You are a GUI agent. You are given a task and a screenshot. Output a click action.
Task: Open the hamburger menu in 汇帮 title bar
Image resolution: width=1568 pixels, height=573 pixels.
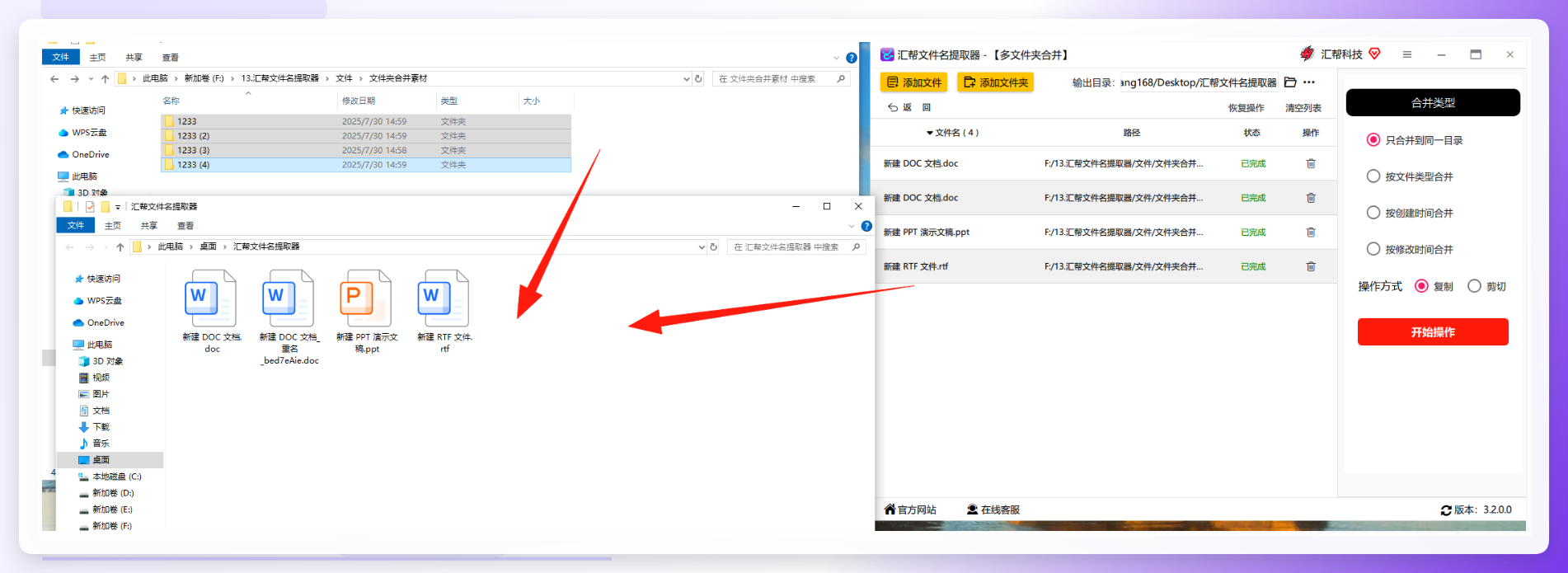pyautogui.click(x=1407, y=54)
